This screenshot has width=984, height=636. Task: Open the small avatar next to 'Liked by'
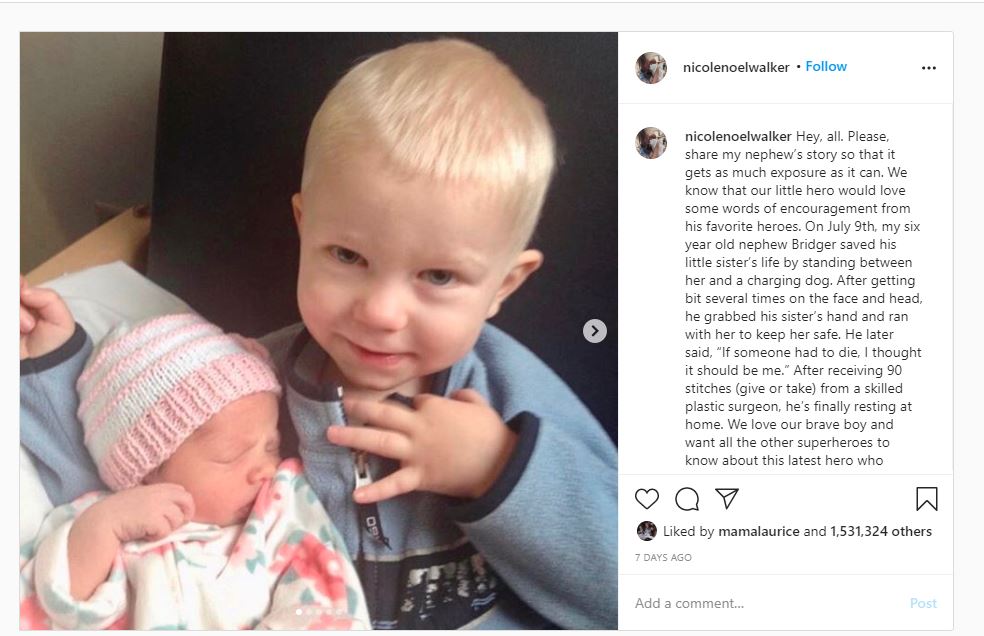646,531
